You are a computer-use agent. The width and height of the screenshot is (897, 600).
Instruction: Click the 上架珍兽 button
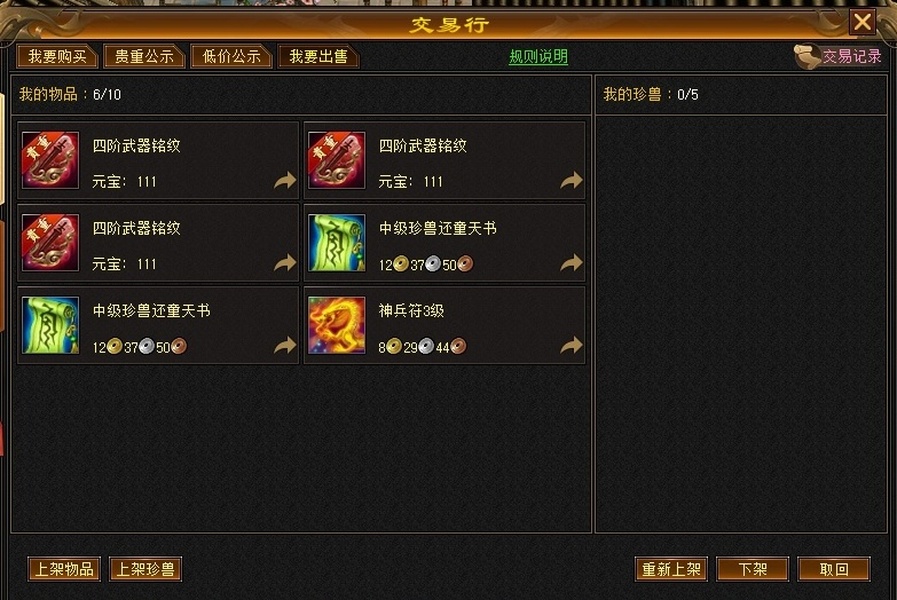[145, 569]
